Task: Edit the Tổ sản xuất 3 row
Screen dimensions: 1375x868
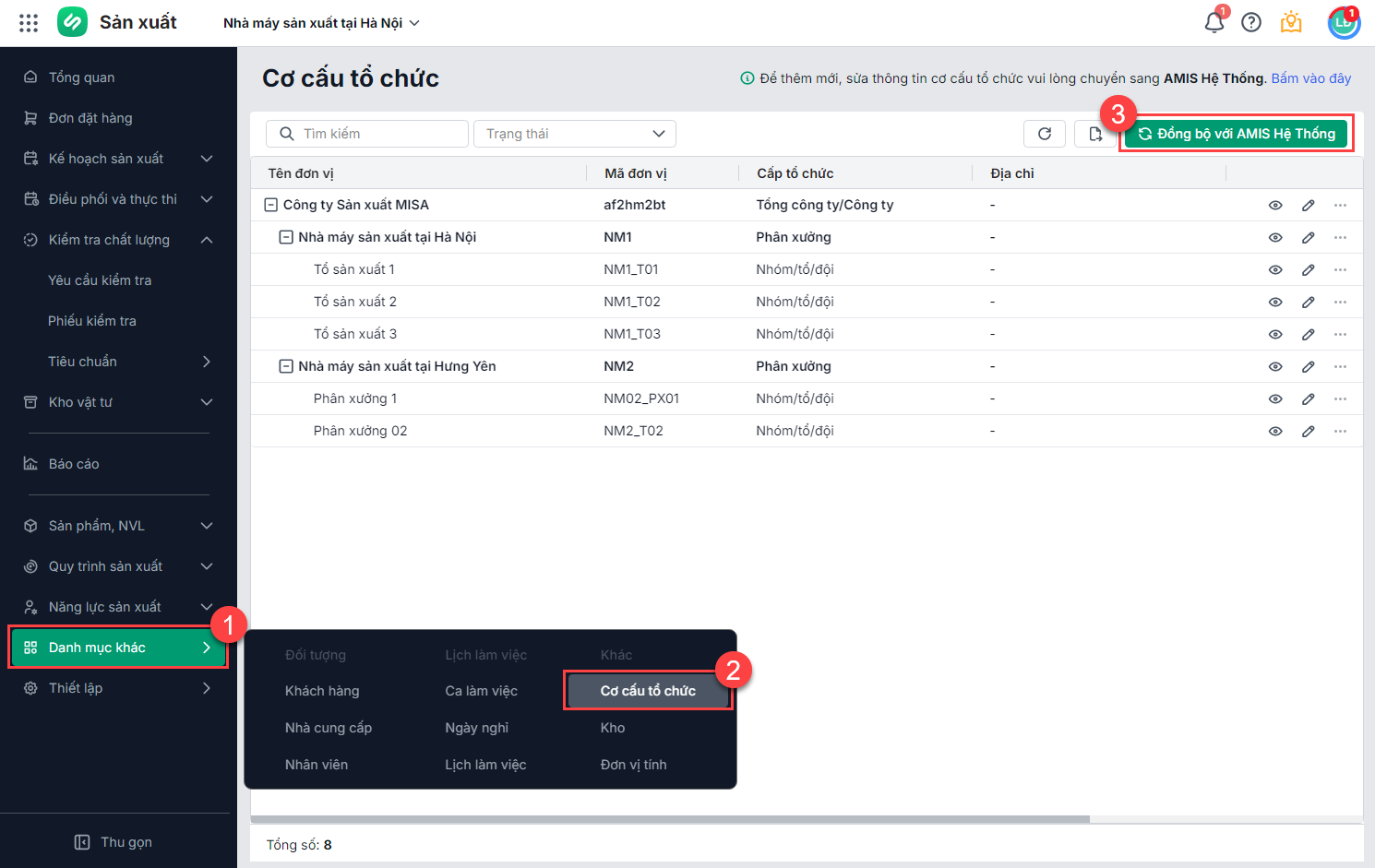Action: tap(1309, 335)
